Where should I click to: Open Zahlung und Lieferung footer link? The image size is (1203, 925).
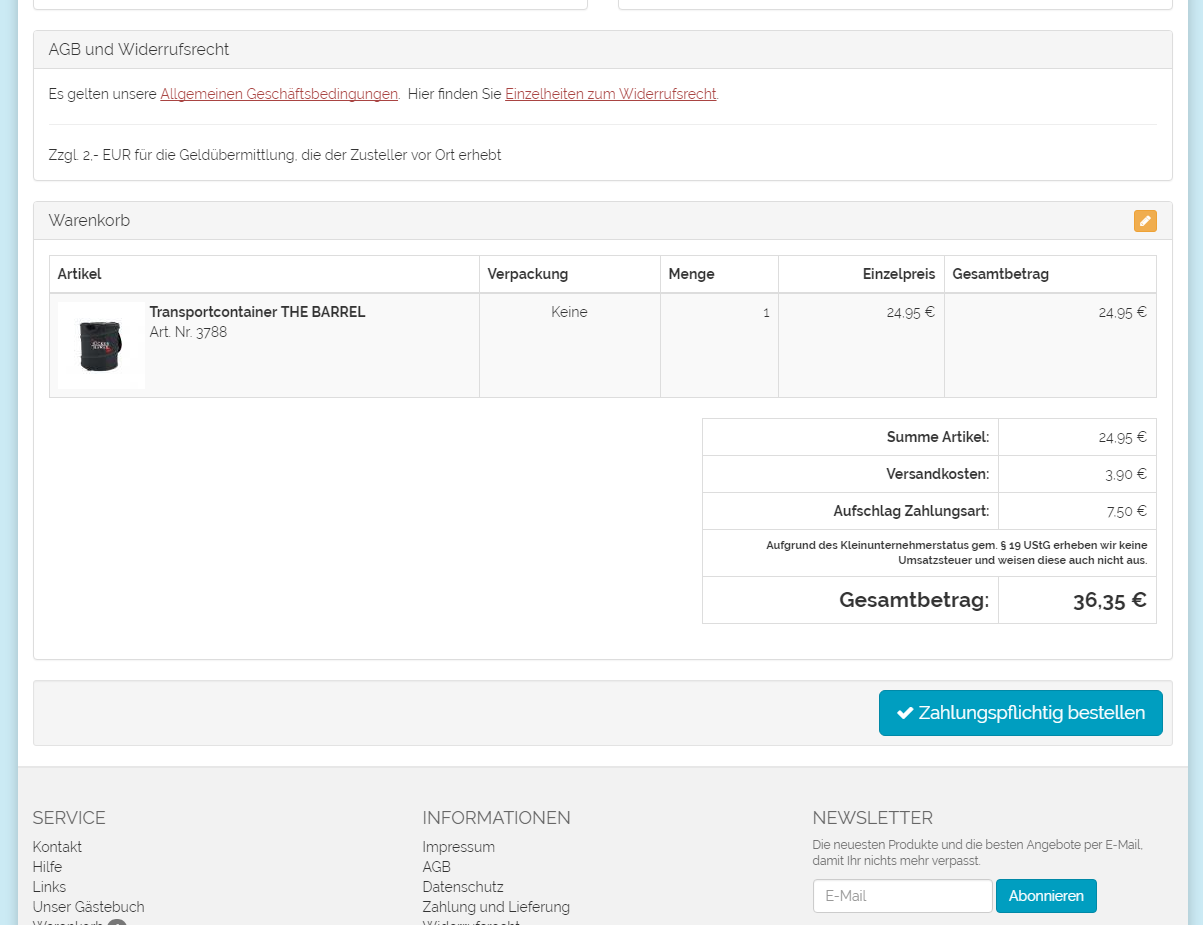point(496,907)
